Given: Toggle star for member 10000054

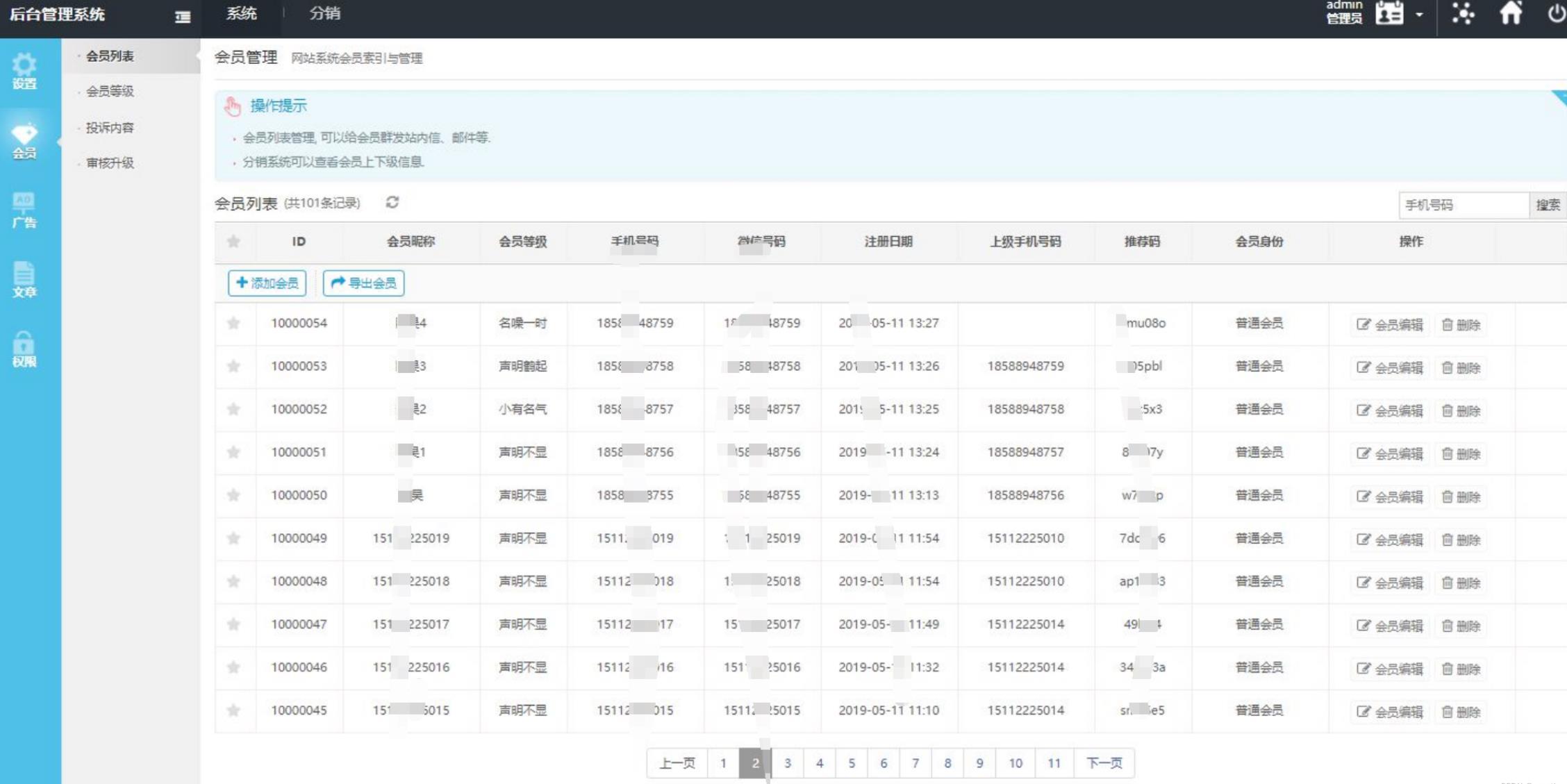Looking at the screenshot, I should pyautogui.click(x=233, y=323).
